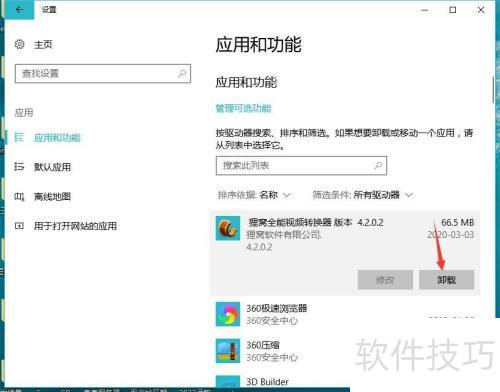Image resolution: width=500 pixels, height=392 pixels.
Task: Click the vertical scrollbar on right edge
Action: (493, 90)
